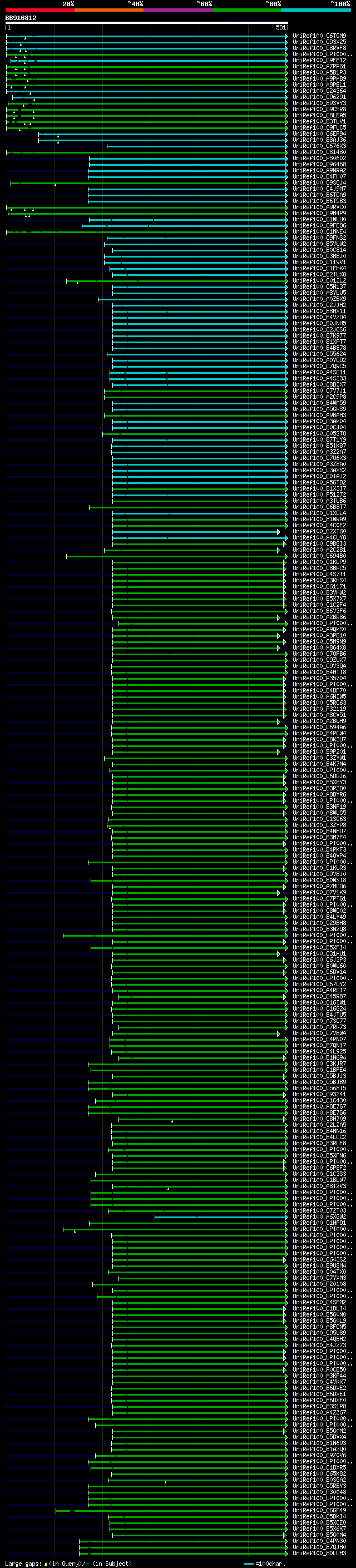Screen dimensions: 356x1568
Task: Open hit UniRef100_Q9FE12
Action: [319, 60]
